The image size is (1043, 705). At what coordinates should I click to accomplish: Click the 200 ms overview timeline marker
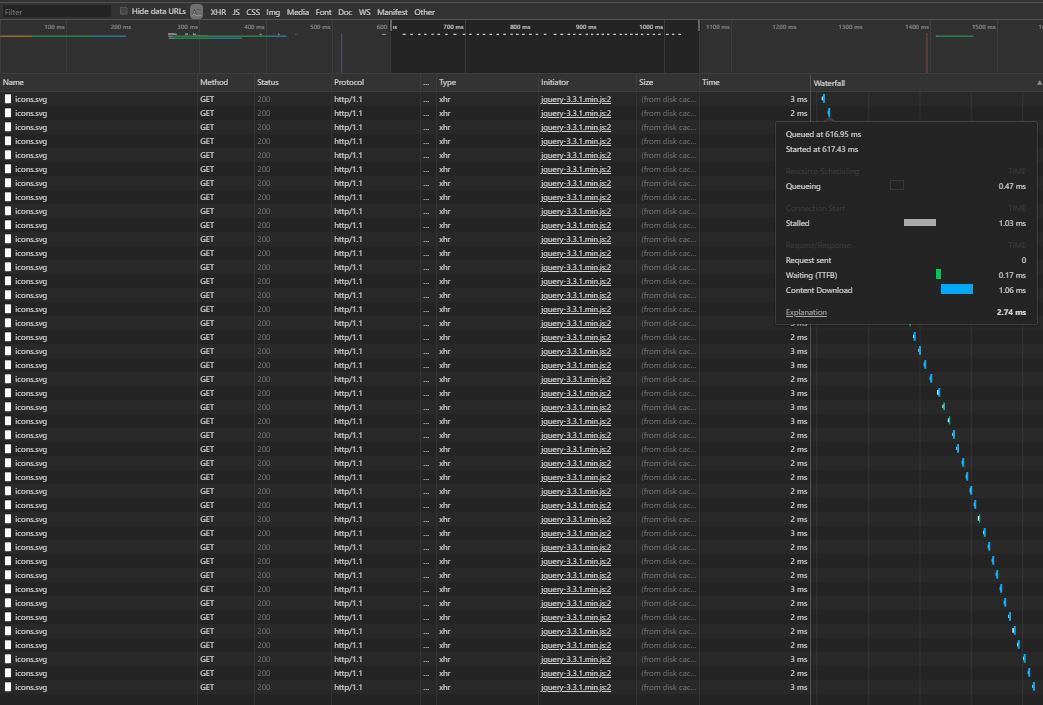[121, 27]
